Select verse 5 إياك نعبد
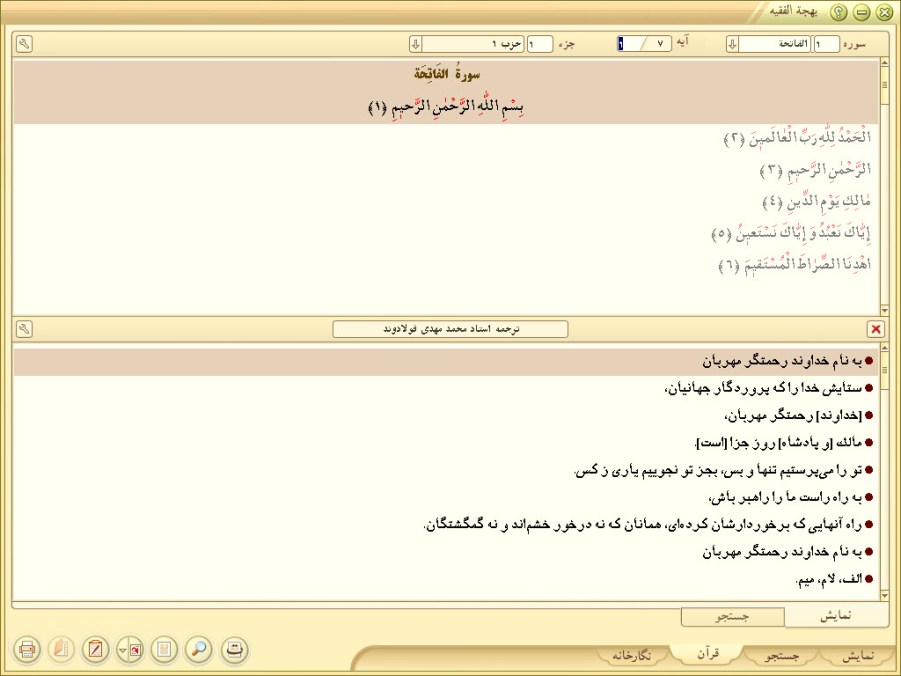Viewport: 901px width, 676px height. [x=791, y=233]
